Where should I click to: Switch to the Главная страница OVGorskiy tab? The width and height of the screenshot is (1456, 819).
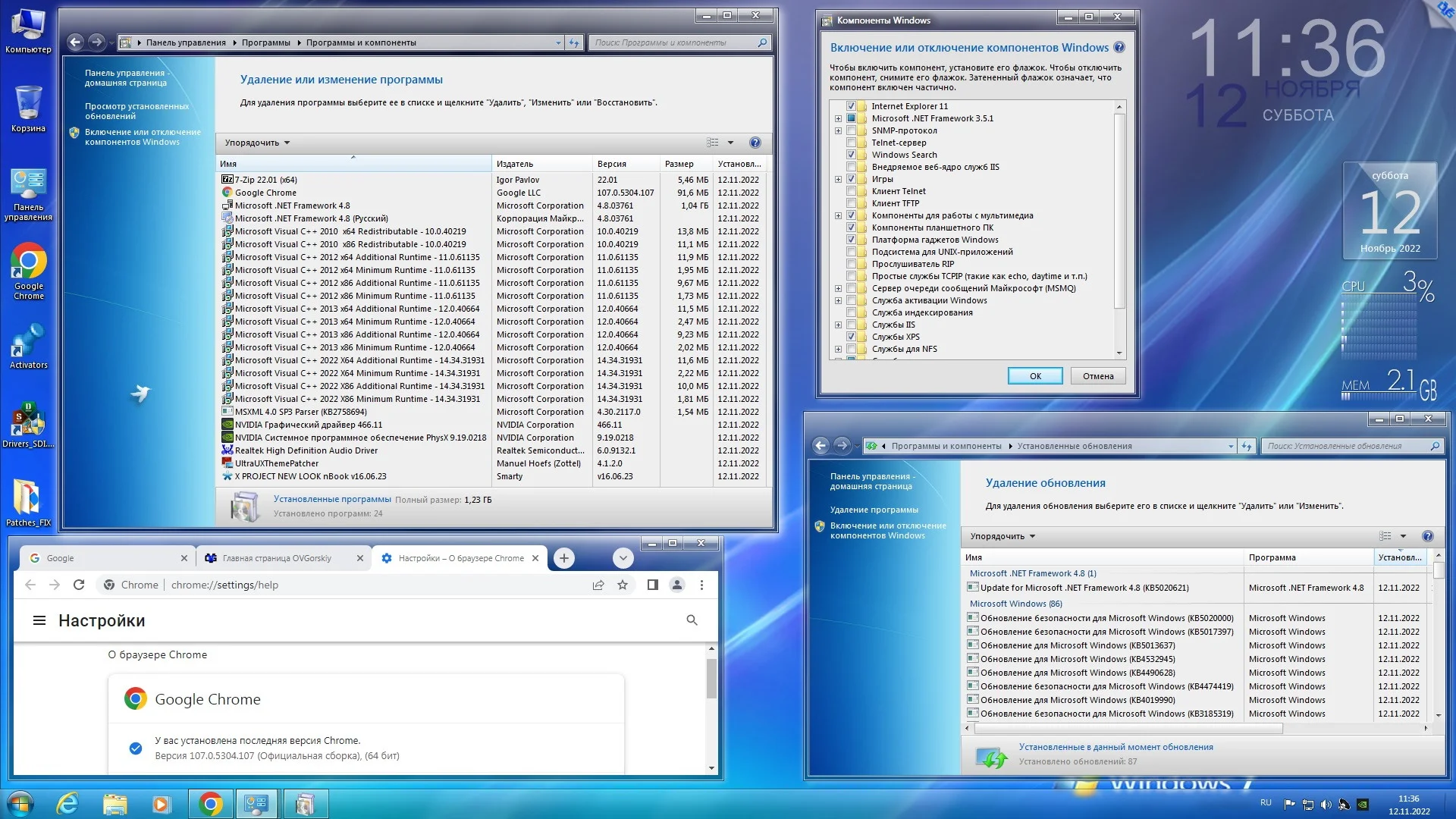pos(277,558)
